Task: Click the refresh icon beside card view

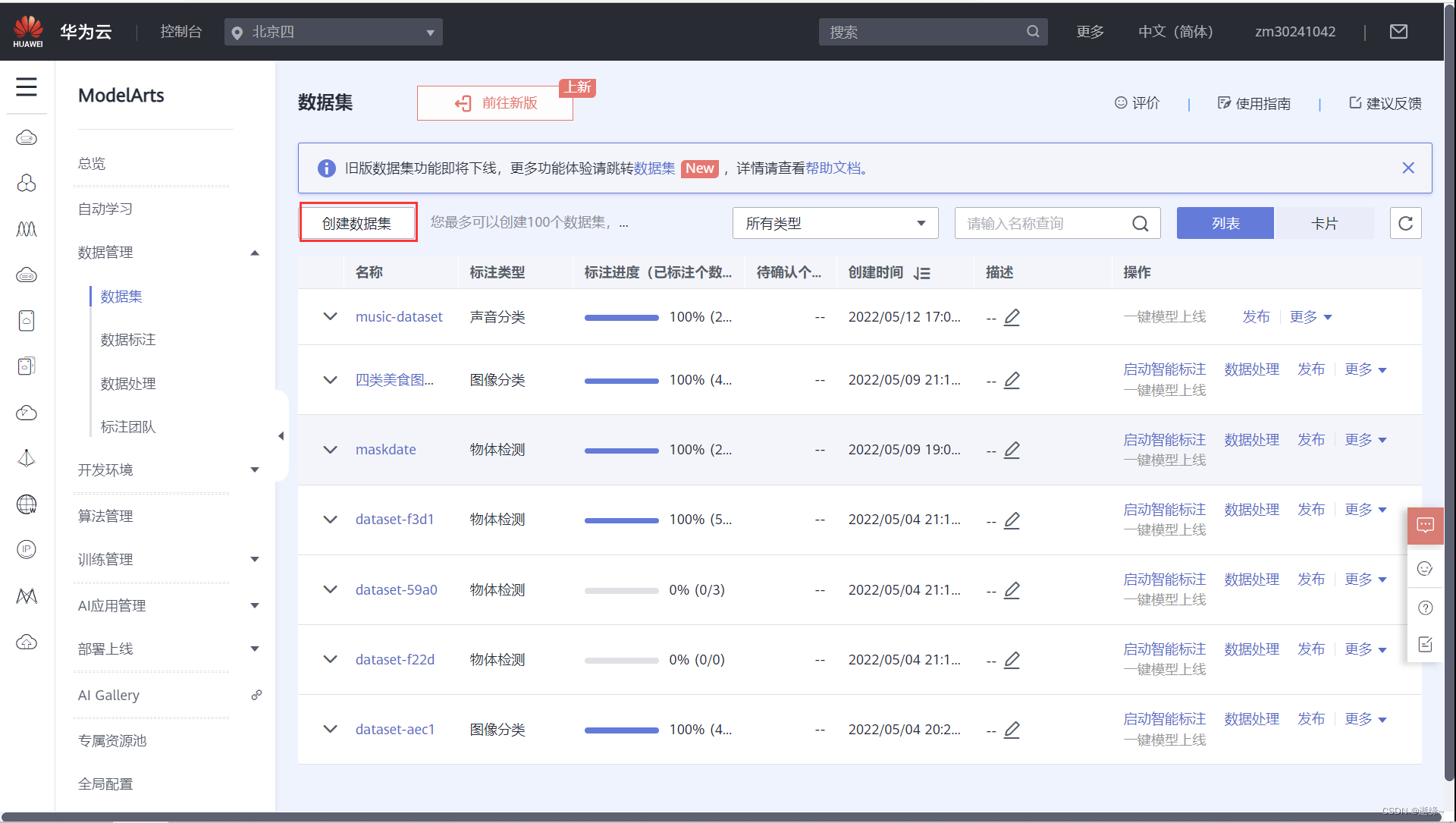Action: 1405,223
